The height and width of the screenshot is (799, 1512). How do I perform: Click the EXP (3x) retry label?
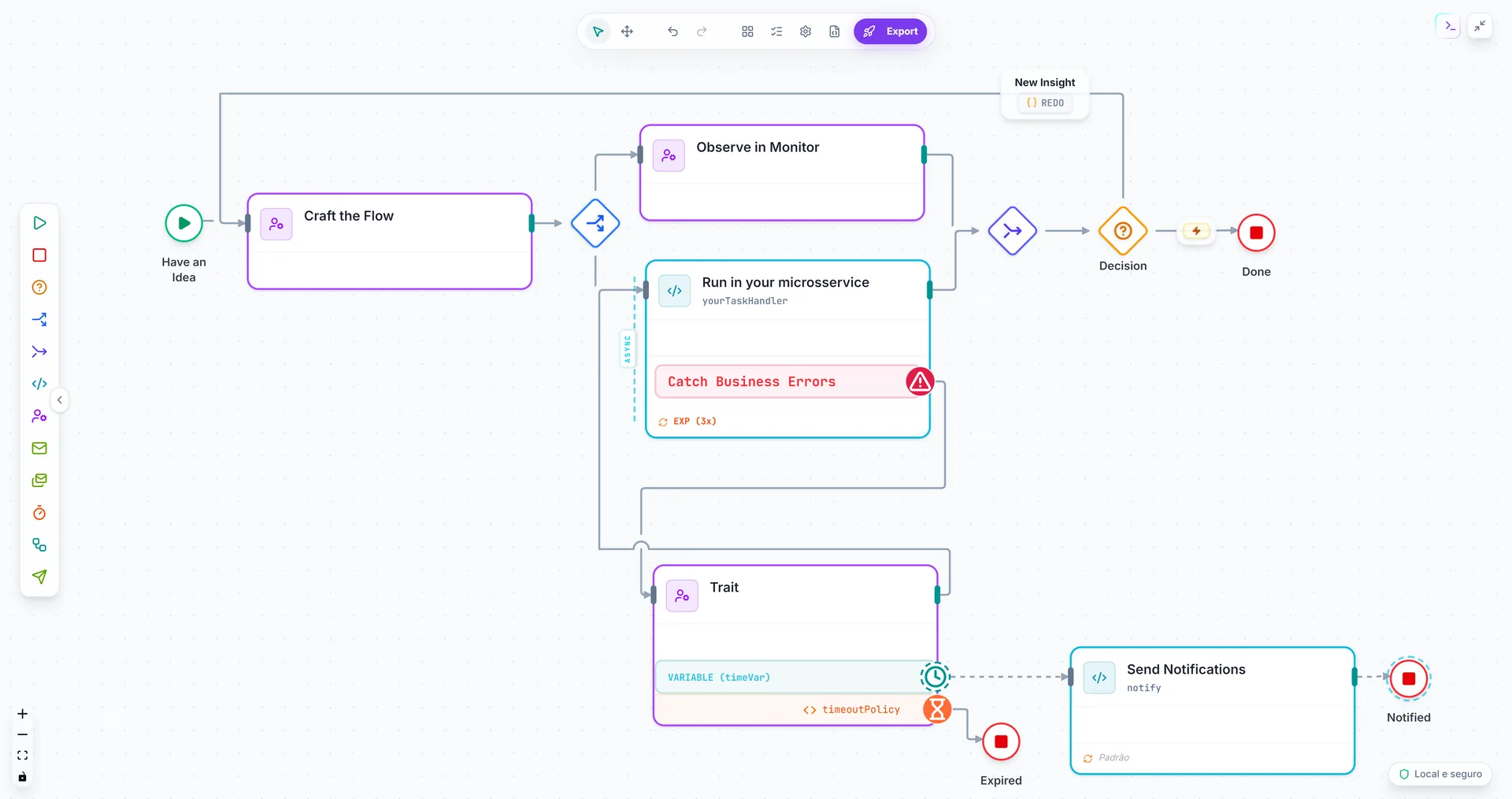point(687,422)
